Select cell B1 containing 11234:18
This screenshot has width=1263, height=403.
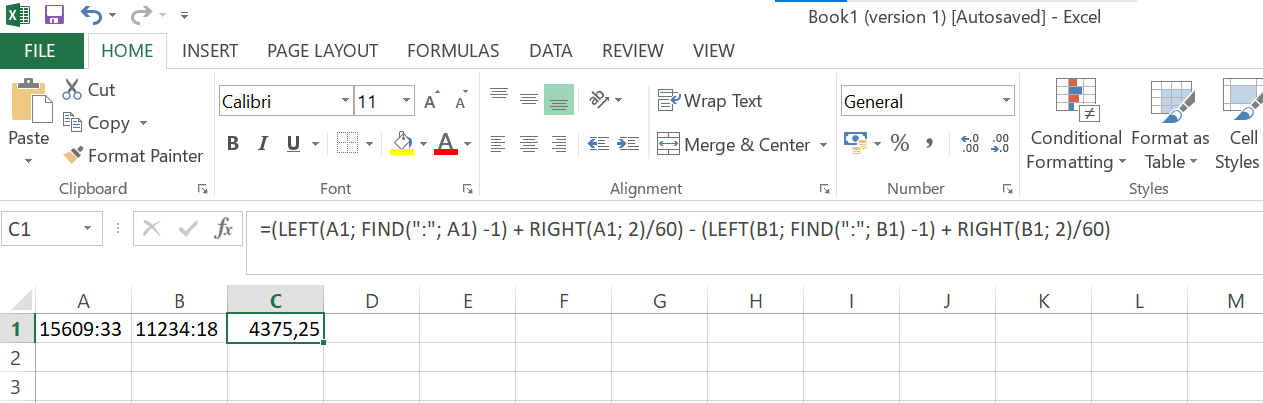(179, 328)
